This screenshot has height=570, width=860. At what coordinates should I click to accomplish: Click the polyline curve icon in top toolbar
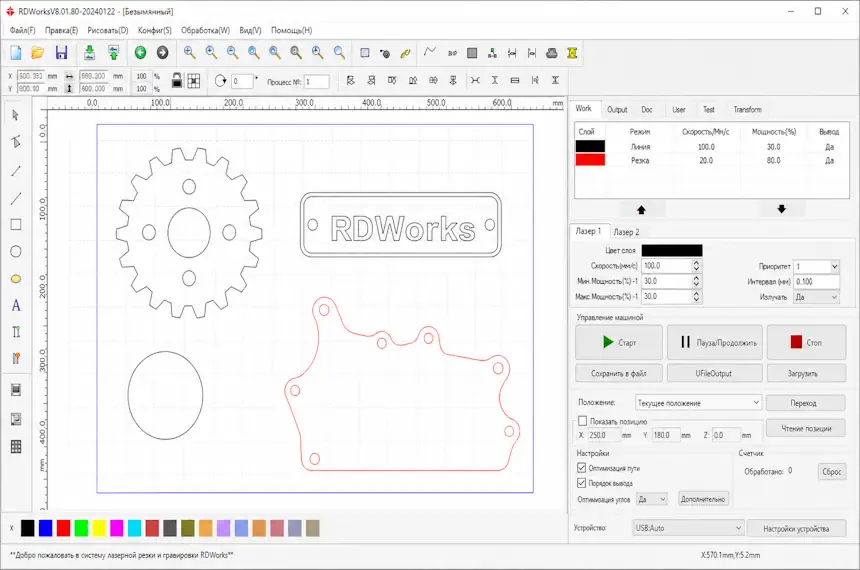430,53
